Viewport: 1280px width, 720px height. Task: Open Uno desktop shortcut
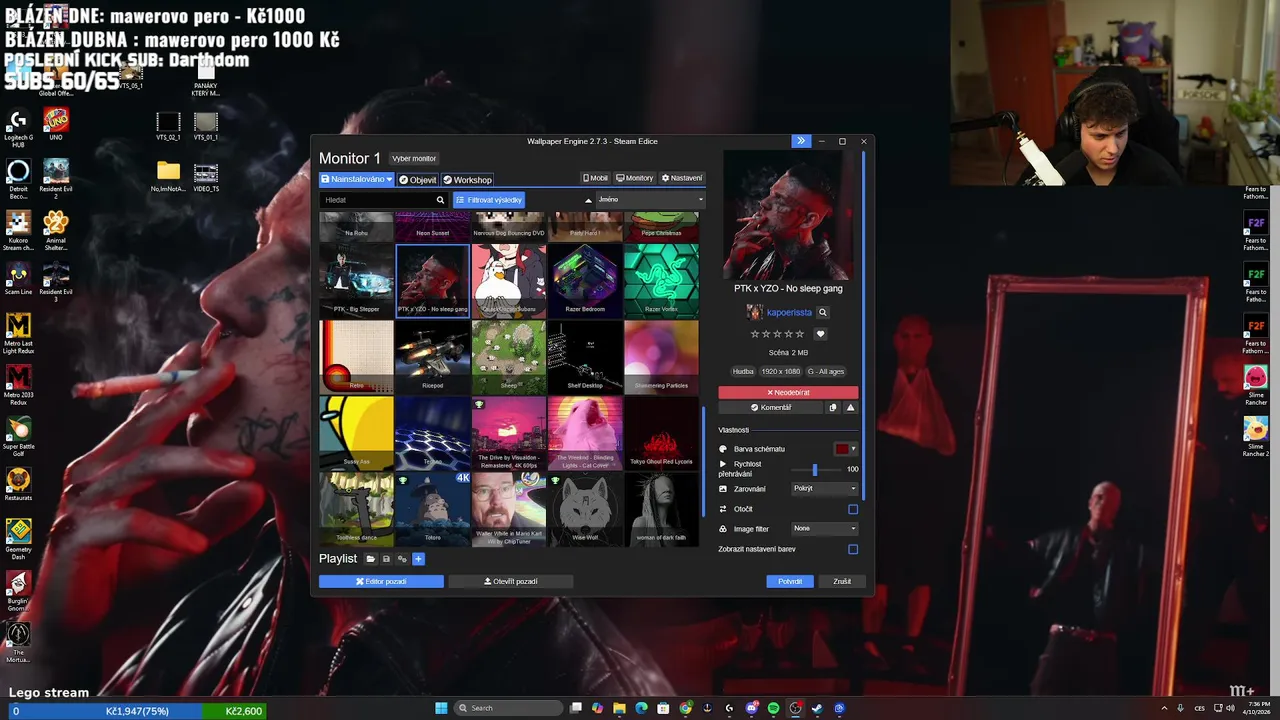pyautogui.click(x=56, y=124)
